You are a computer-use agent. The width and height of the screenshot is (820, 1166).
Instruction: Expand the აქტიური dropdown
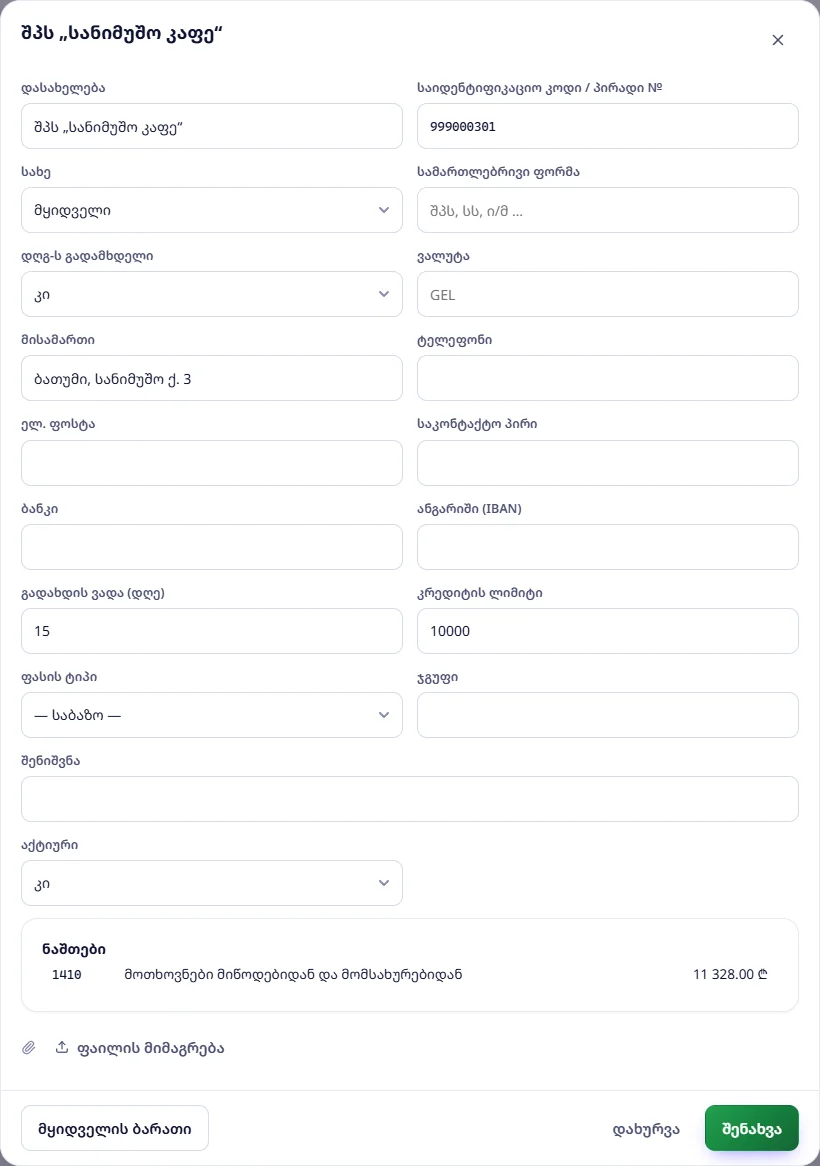click(212, 883)
